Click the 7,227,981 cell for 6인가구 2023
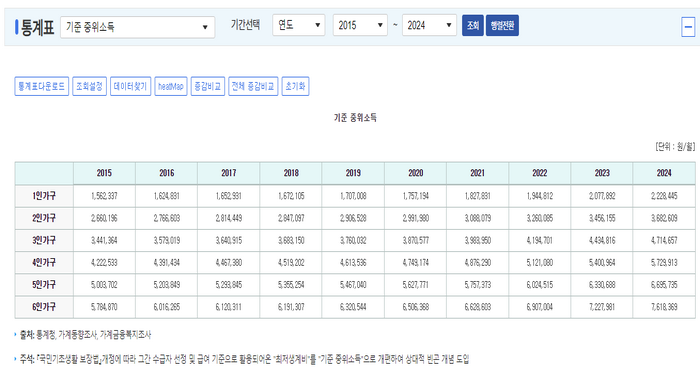Screen dimensions: 700x370 [x=602, y=307]
